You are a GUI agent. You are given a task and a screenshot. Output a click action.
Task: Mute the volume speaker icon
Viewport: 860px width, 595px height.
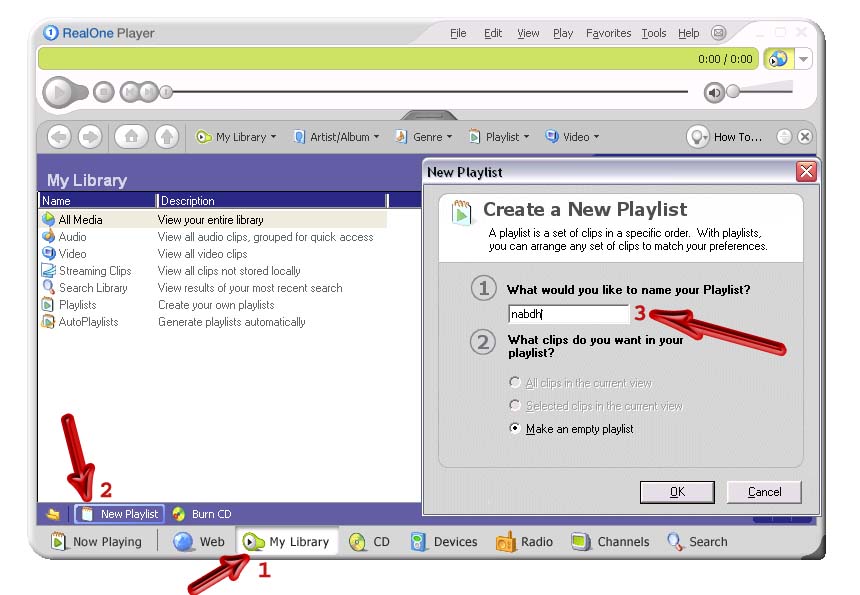(x=714, y=93)
